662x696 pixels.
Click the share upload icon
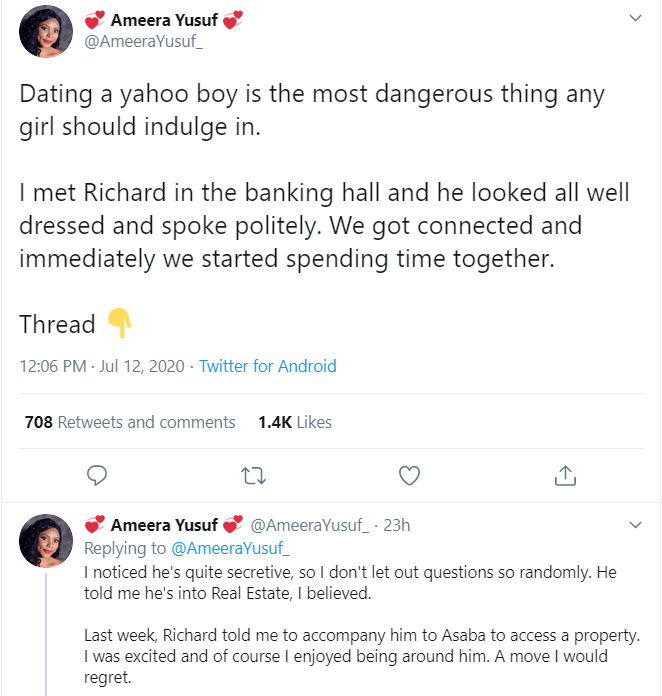564,474
